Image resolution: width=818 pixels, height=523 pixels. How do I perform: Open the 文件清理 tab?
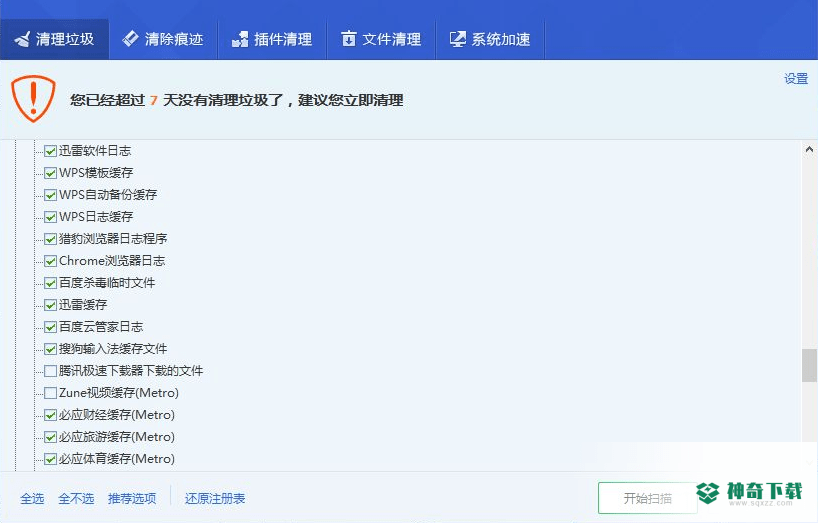click(x=381, y=39)
